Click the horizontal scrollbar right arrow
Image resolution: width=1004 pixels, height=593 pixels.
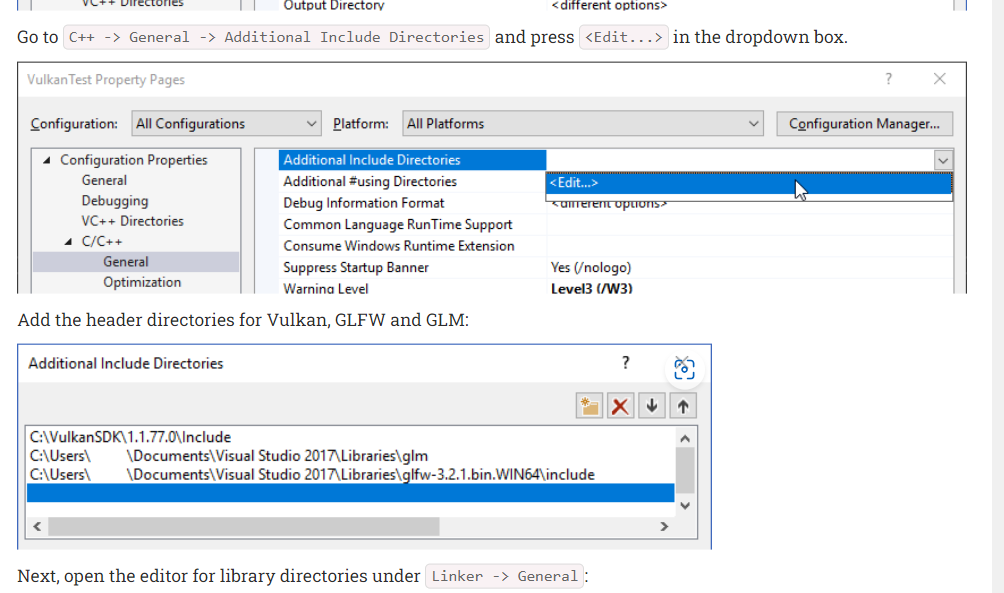pos(664,526)
